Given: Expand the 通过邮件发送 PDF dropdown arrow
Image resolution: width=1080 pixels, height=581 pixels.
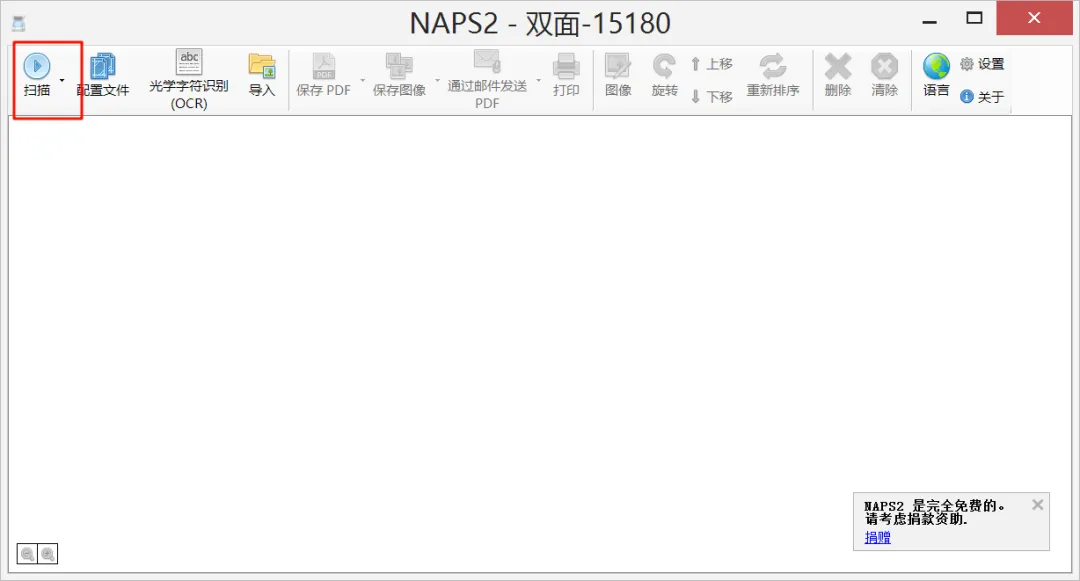Looking at the screenshot, I should 539,80.
